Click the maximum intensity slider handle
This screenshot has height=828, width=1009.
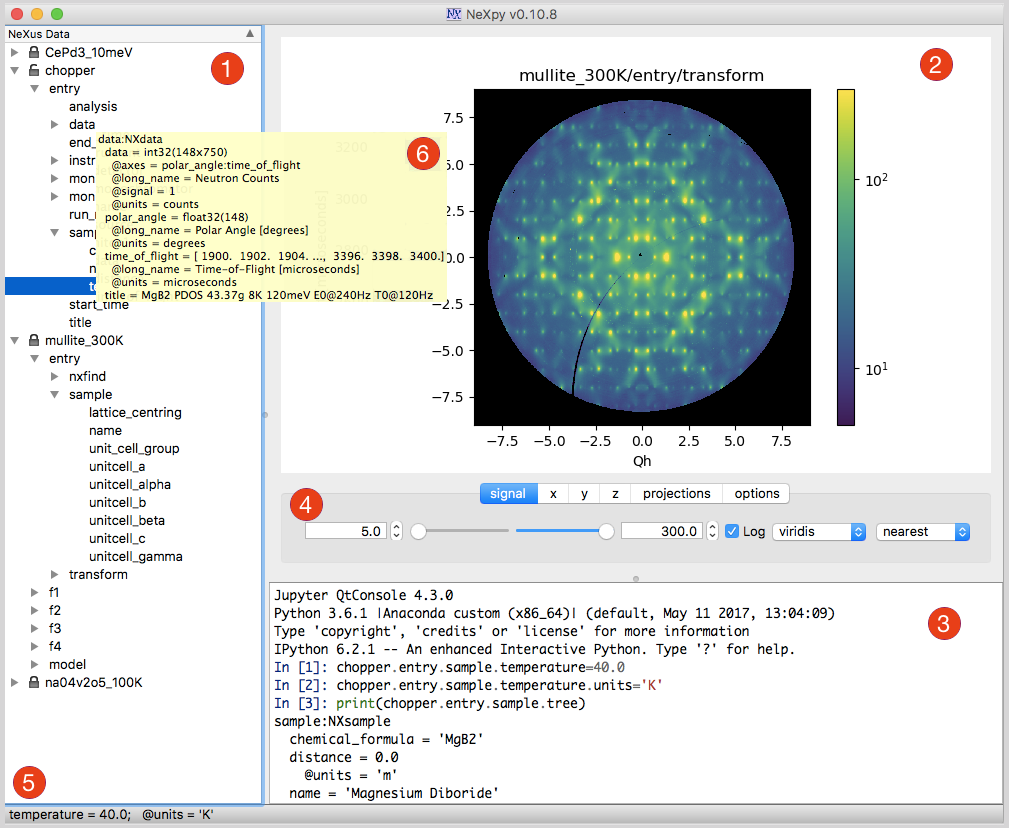pos(606,531)
